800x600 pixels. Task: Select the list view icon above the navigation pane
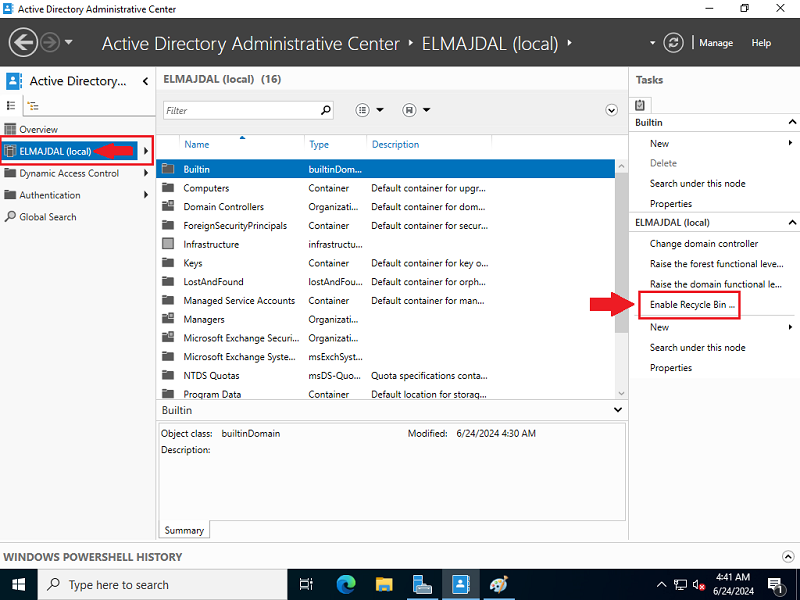10,105
